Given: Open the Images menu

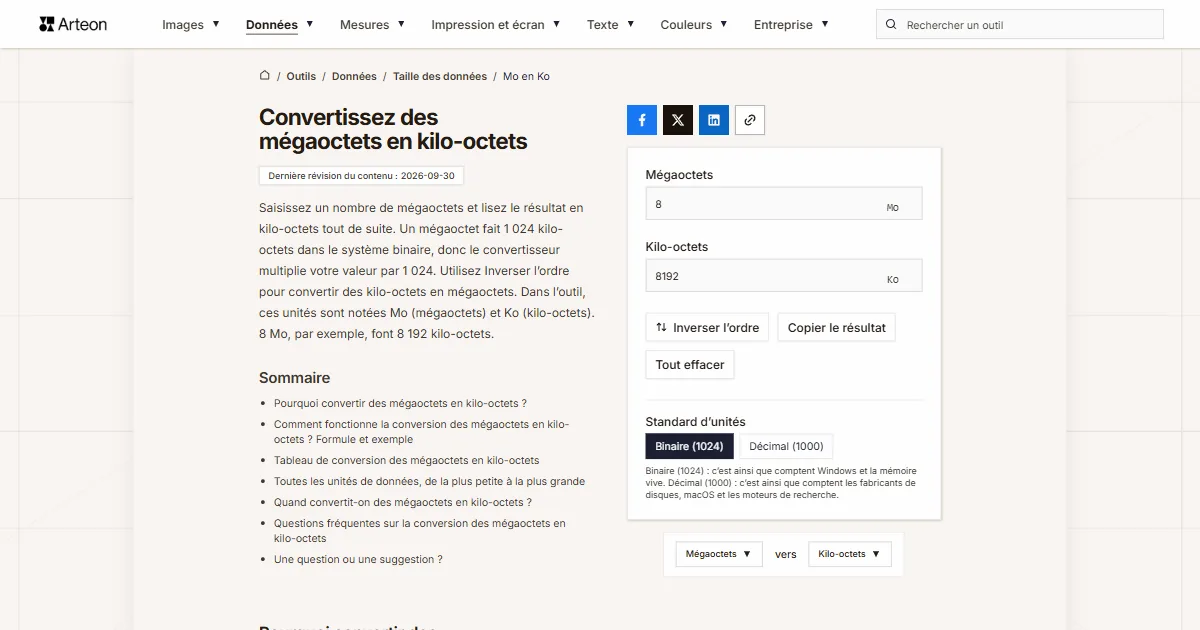Looking at the screenshot, I should (x=191, y=25).
